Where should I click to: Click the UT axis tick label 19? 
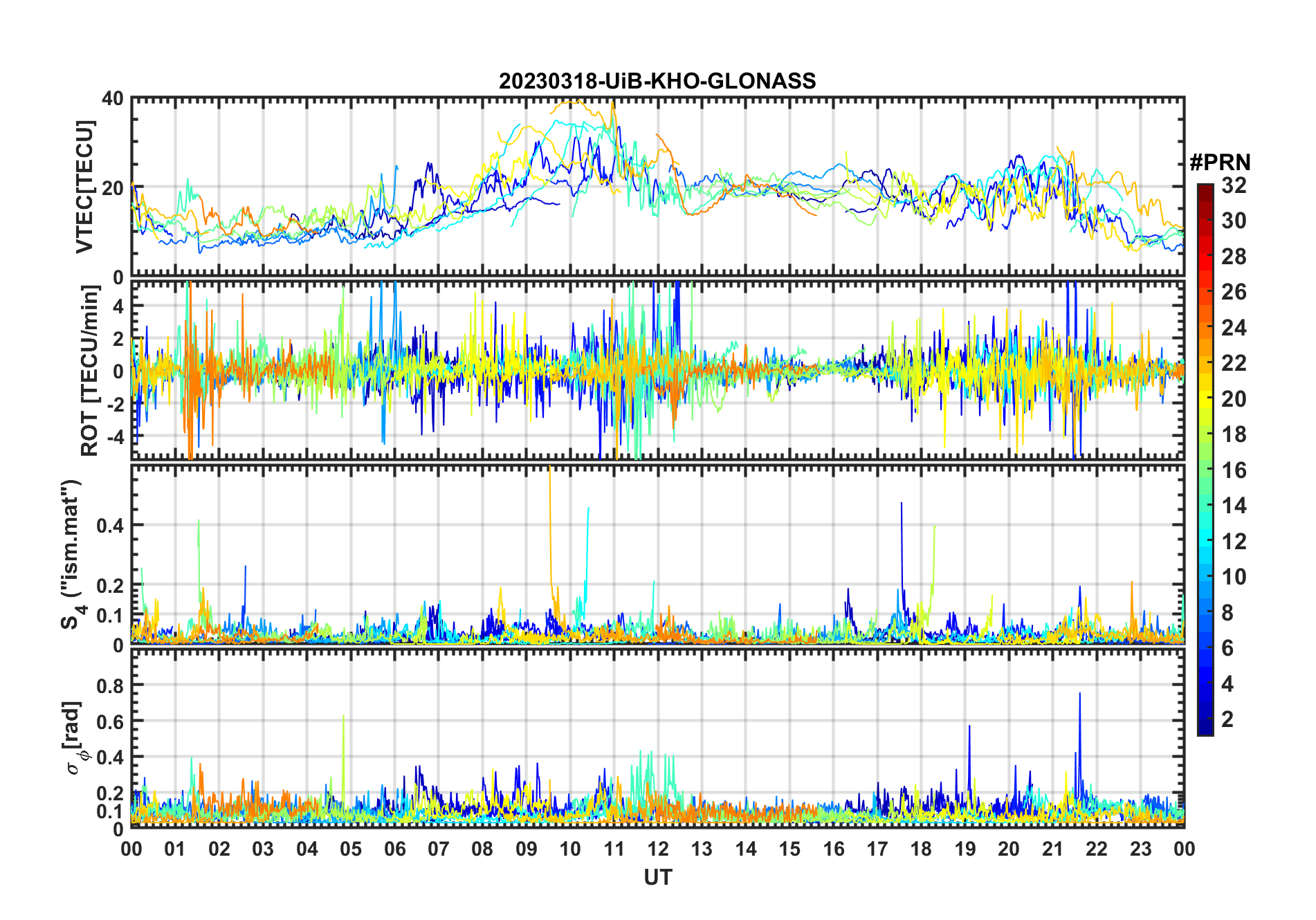click(965, 849)
